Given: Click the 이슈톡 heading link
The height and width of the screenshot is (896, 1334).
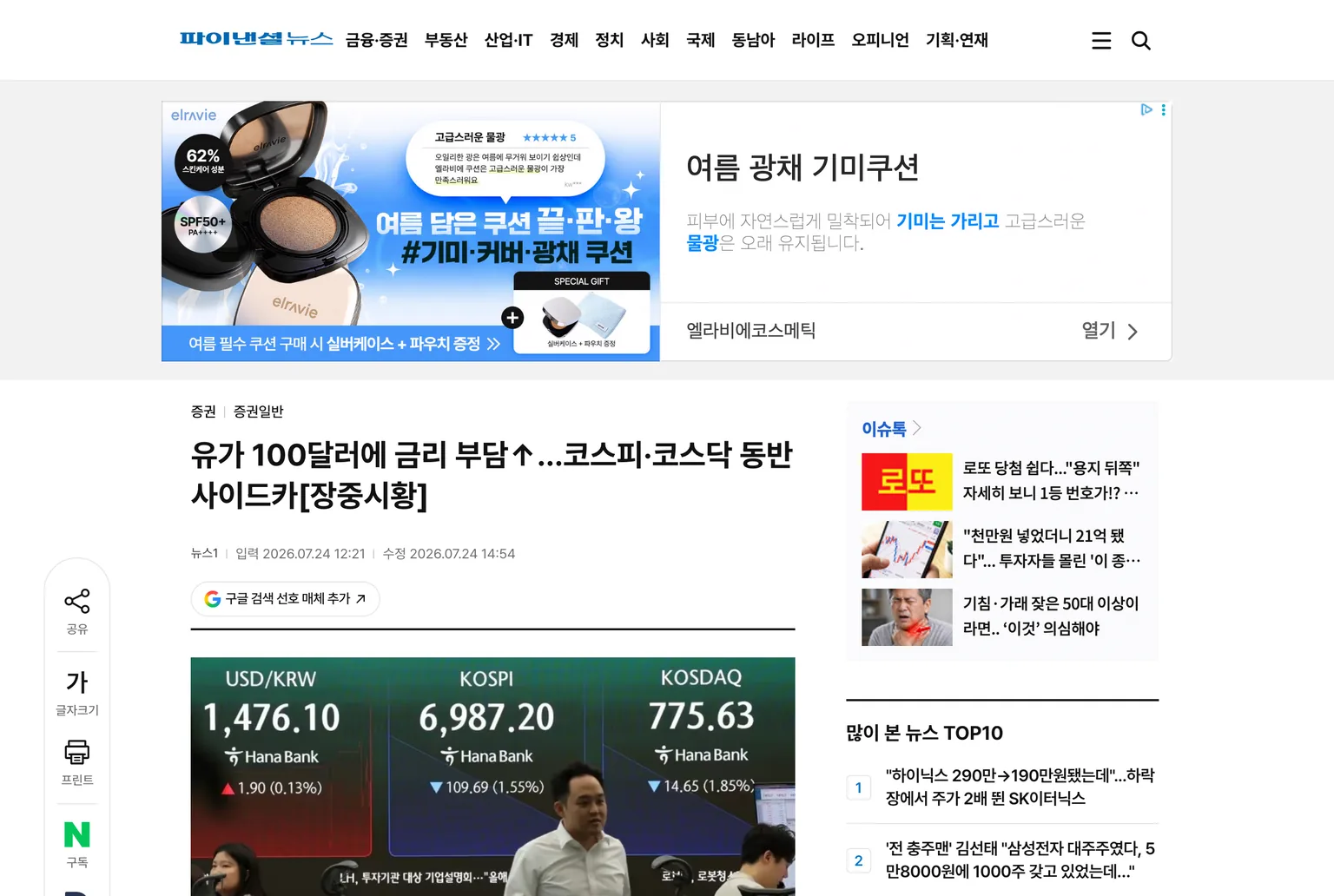Looking at the screenshot, I should [x=884, y=428].
